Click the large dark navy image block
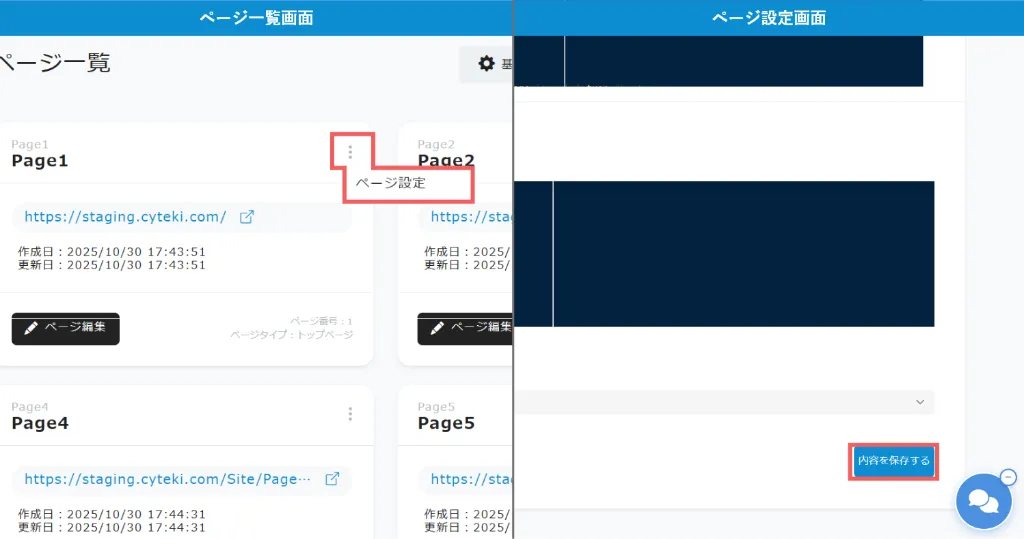 (x=743, y=253)
